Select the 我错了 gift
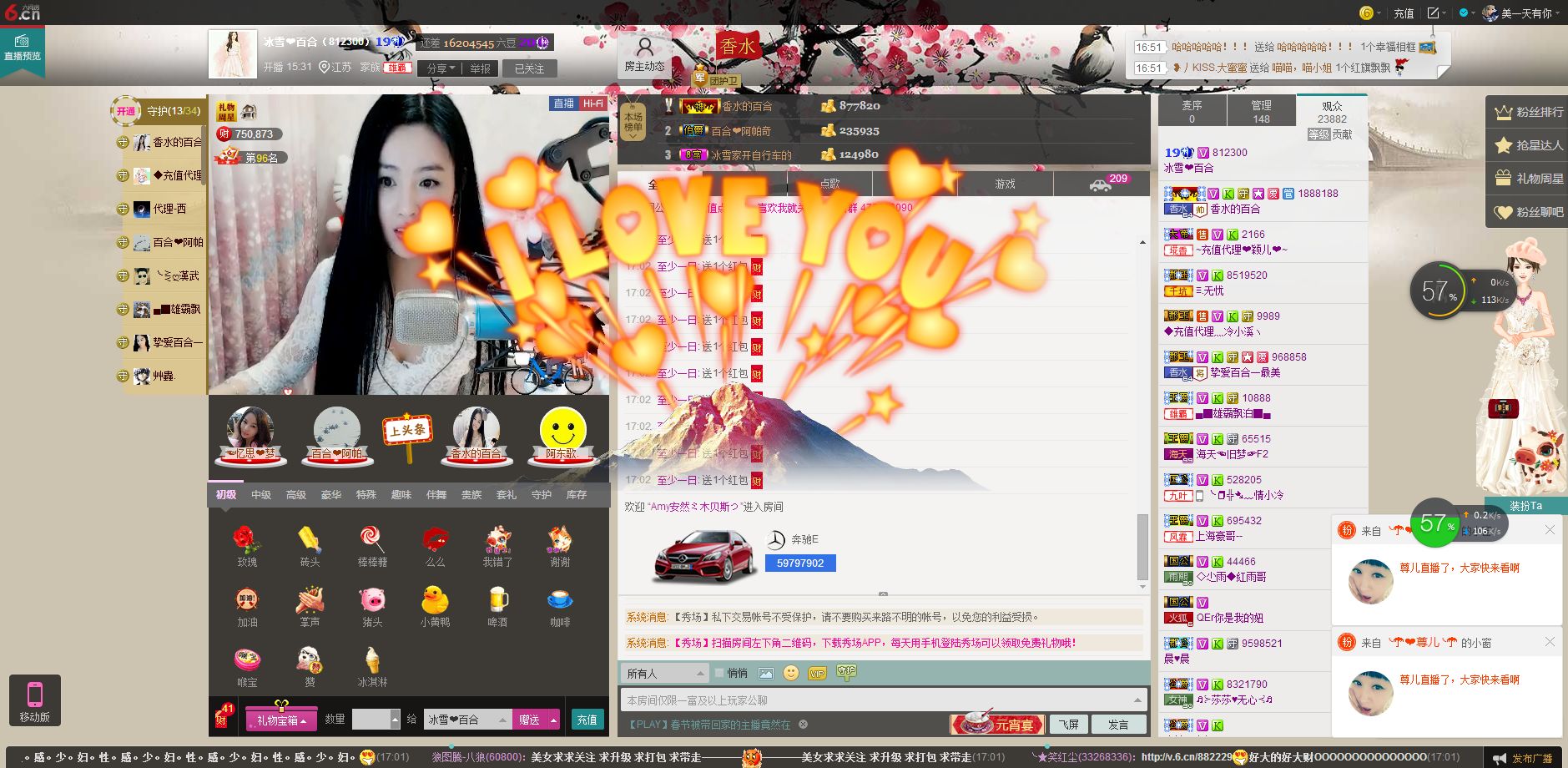 [497, 540]
